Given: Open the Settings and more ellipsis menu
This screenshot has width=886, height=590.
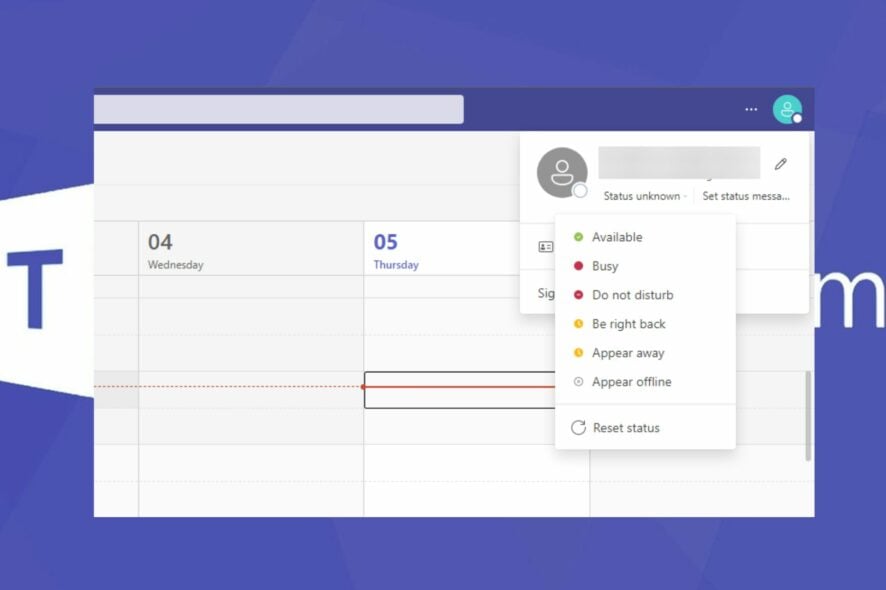Looking at the screenshot, I should [751, 110].
